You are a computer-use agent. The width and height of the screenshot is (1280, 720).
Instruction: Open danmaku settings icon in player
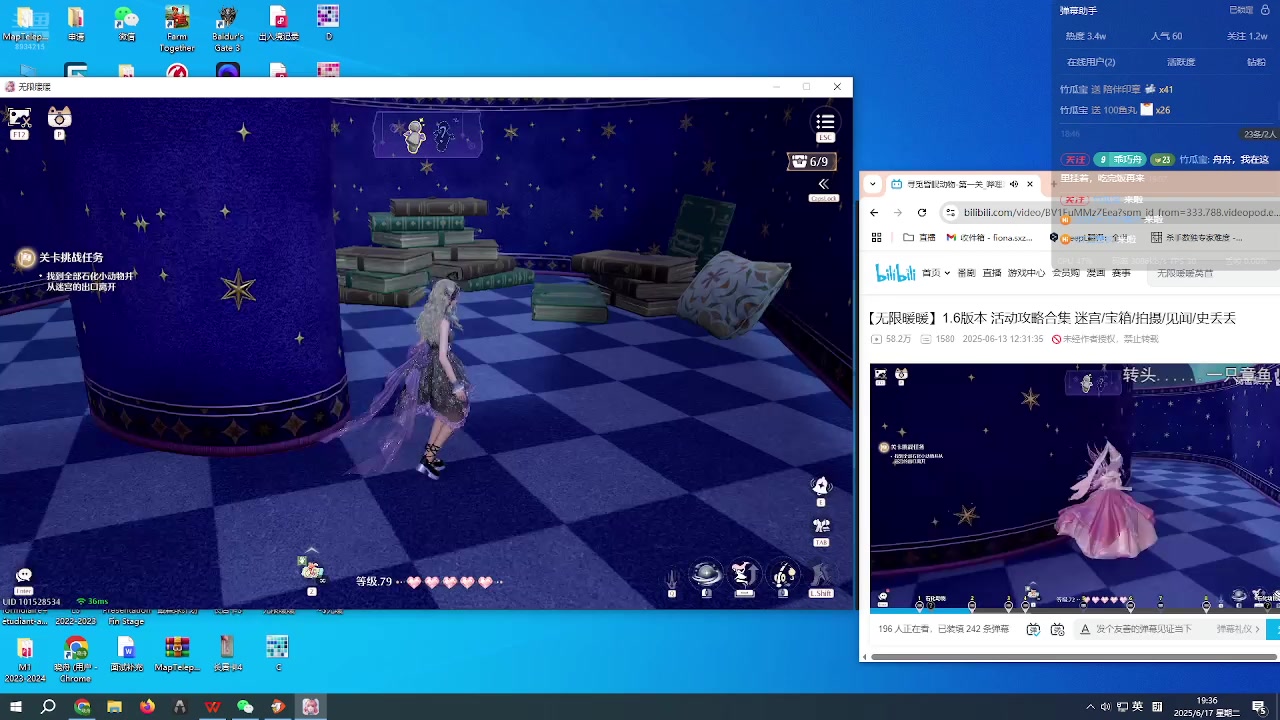tap(1058, 629)
